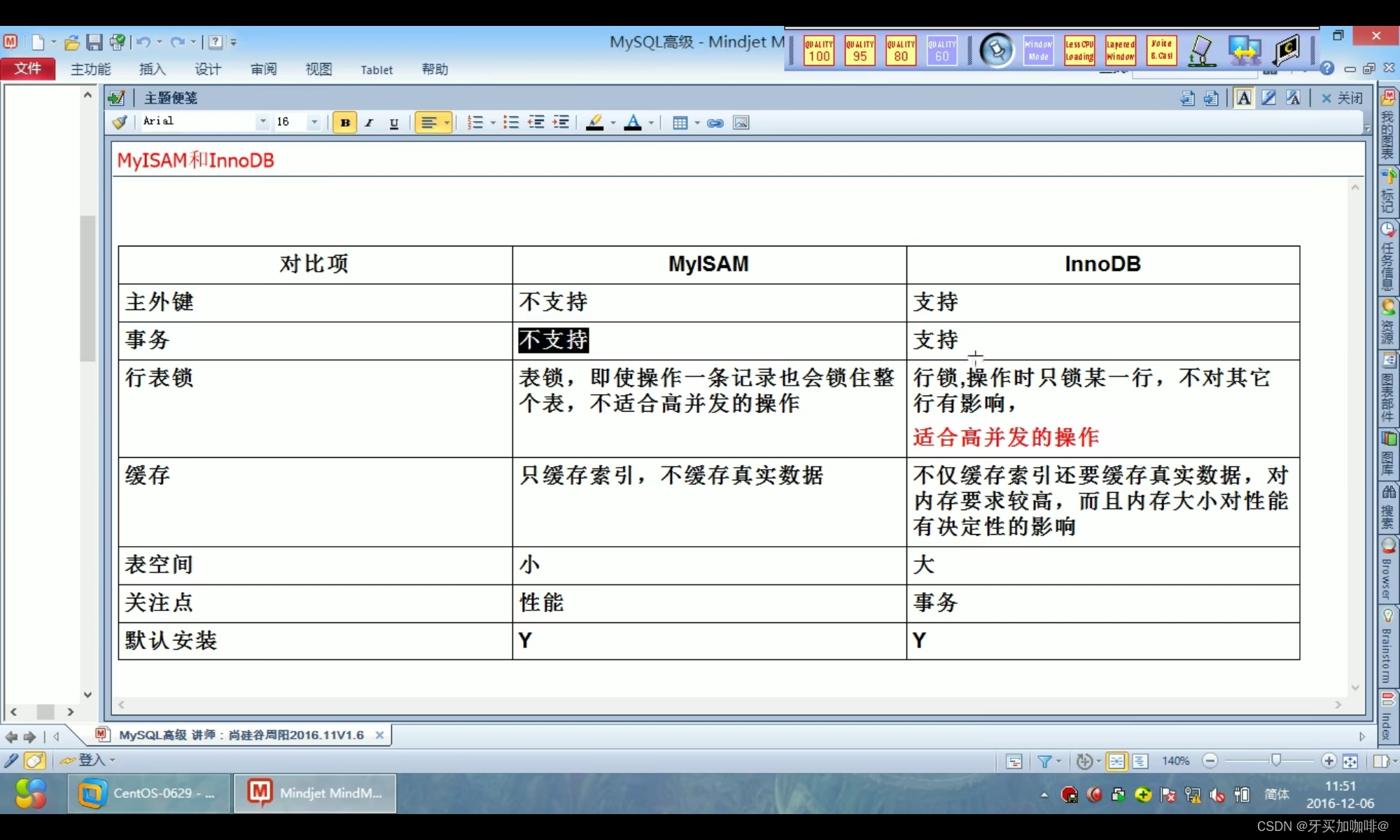Click the format painter brush icon
This screenshot has height=840, width=1400.
pyautogui.click(x=120, y=122)
